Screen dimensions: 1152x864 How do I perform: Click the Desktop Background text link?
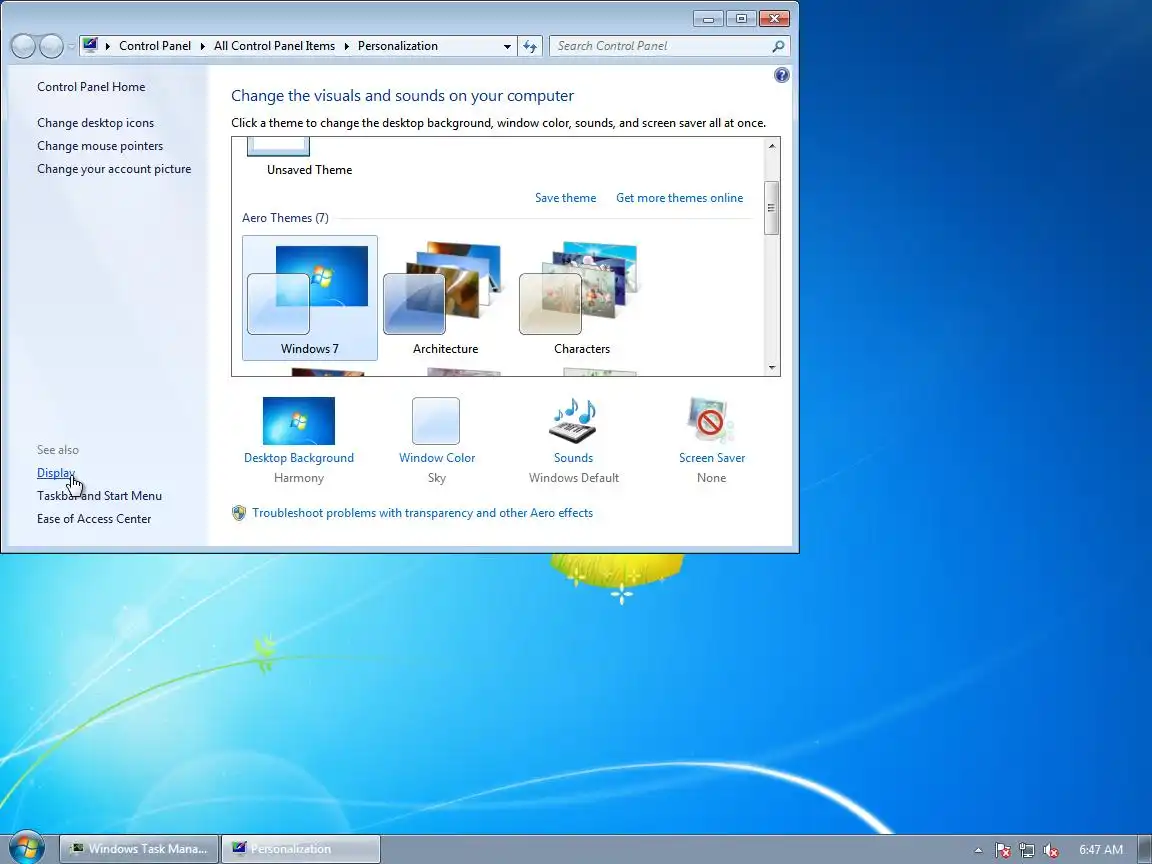click(x=298, y=458)
